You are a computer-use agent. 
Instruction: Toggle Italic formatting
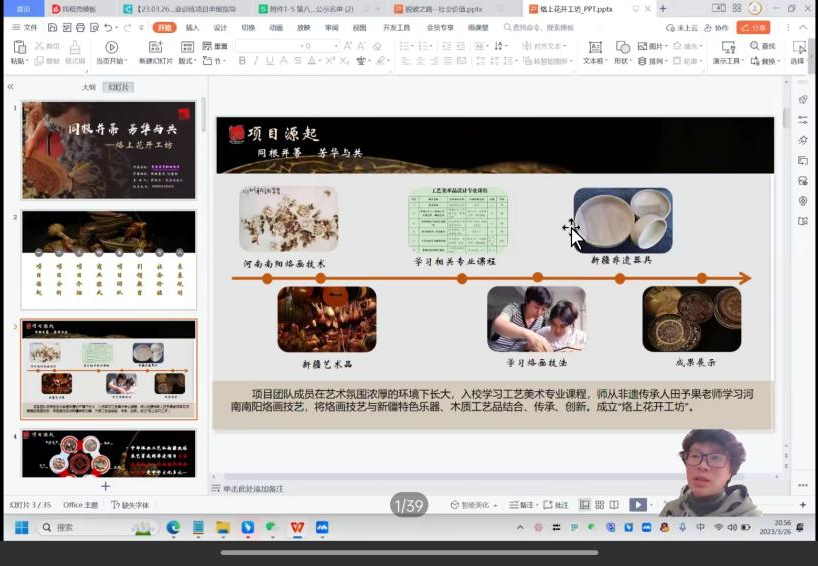click(x=256, y=61)
